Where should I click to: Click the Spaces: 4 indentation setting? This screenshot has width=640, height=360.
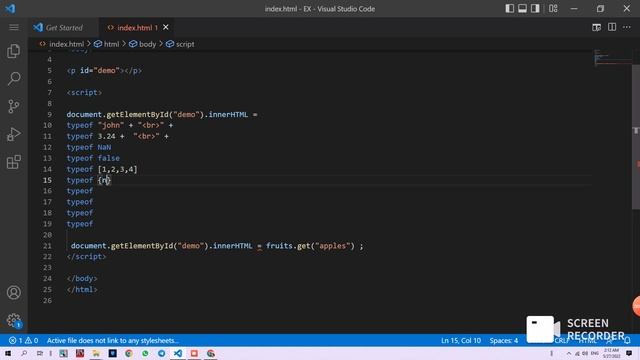[504, 340]
